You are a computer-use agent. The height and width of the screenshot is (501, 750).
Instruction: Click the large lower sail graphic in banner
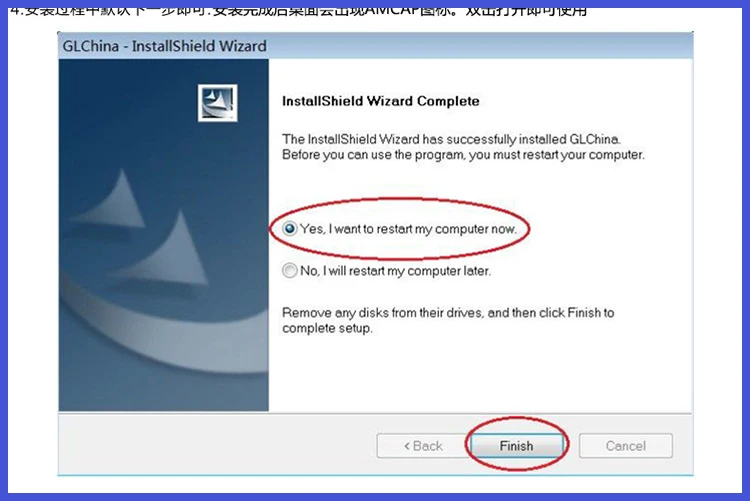[x=163, y=249]
